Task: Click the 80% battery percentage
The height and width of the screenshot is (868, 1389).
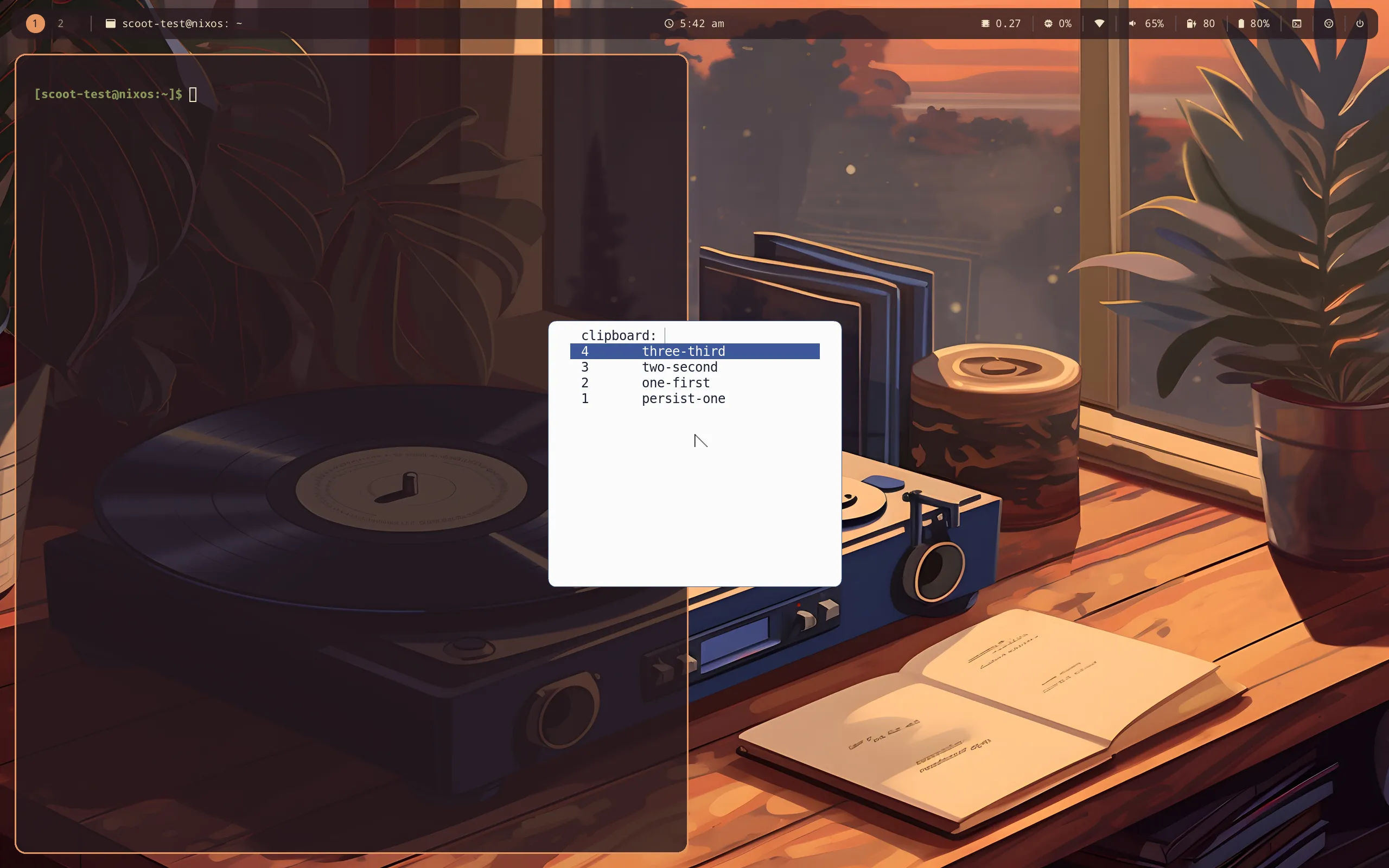Action: [1260, 23]
